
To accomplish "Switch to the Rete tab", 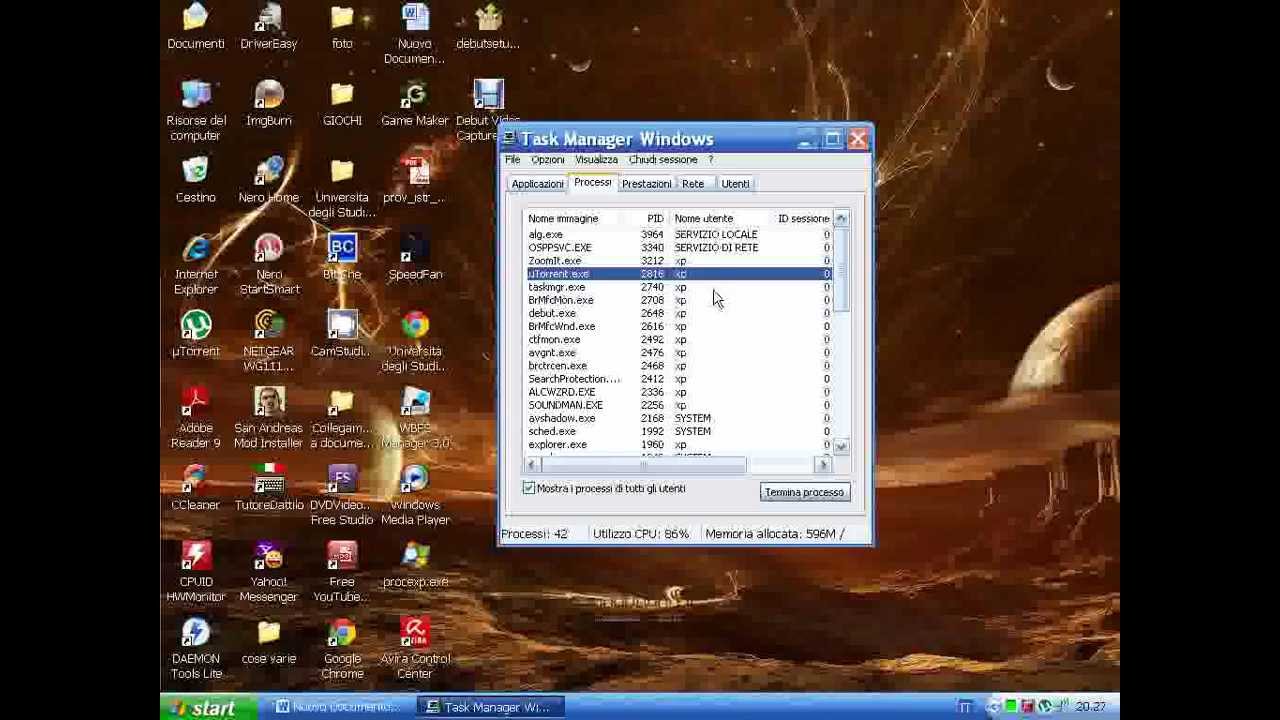I will coord(693,183).
